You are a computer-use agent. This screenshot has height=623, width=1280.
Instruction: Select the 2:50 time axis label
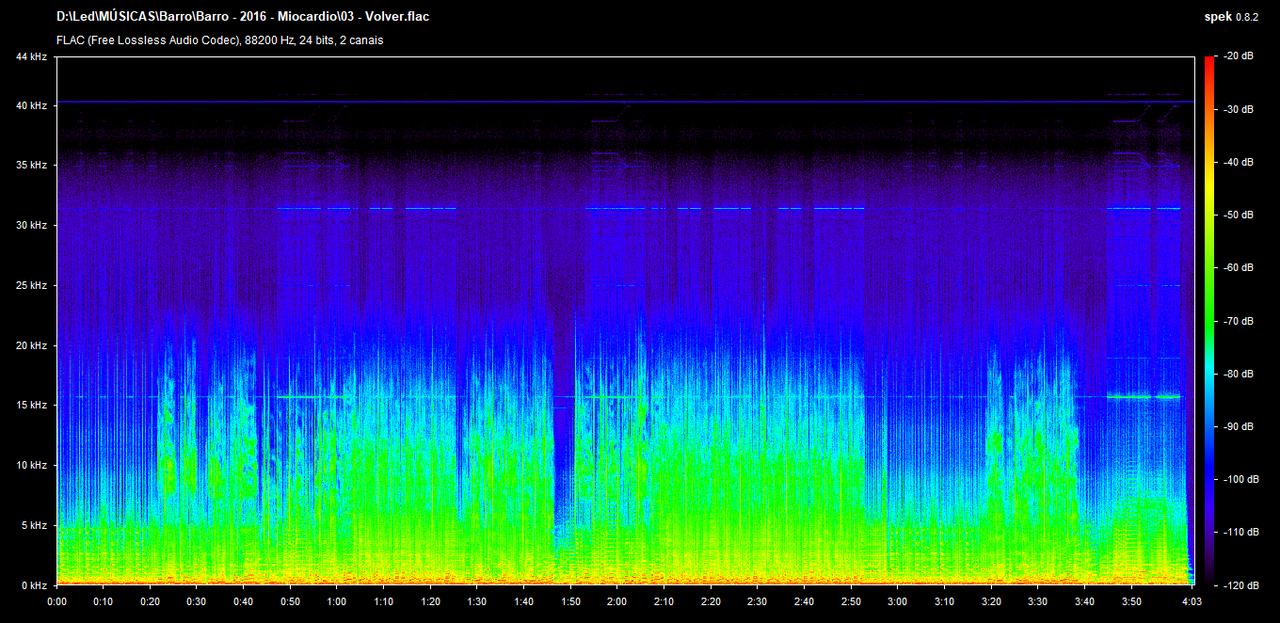pos(851,602)
